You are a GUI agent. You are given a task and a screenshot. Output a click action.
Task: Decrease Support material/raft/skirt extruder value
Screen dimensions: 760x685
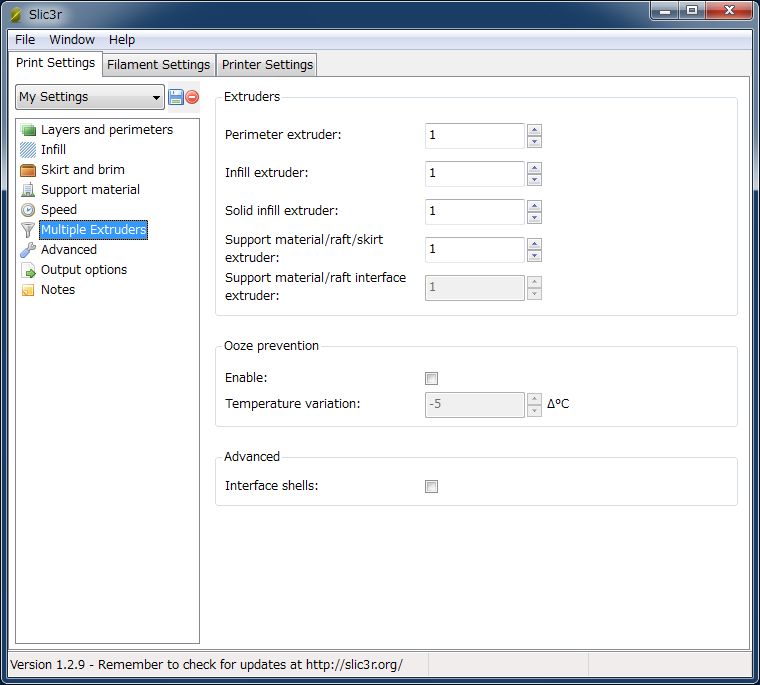click(x=534, y=256)
